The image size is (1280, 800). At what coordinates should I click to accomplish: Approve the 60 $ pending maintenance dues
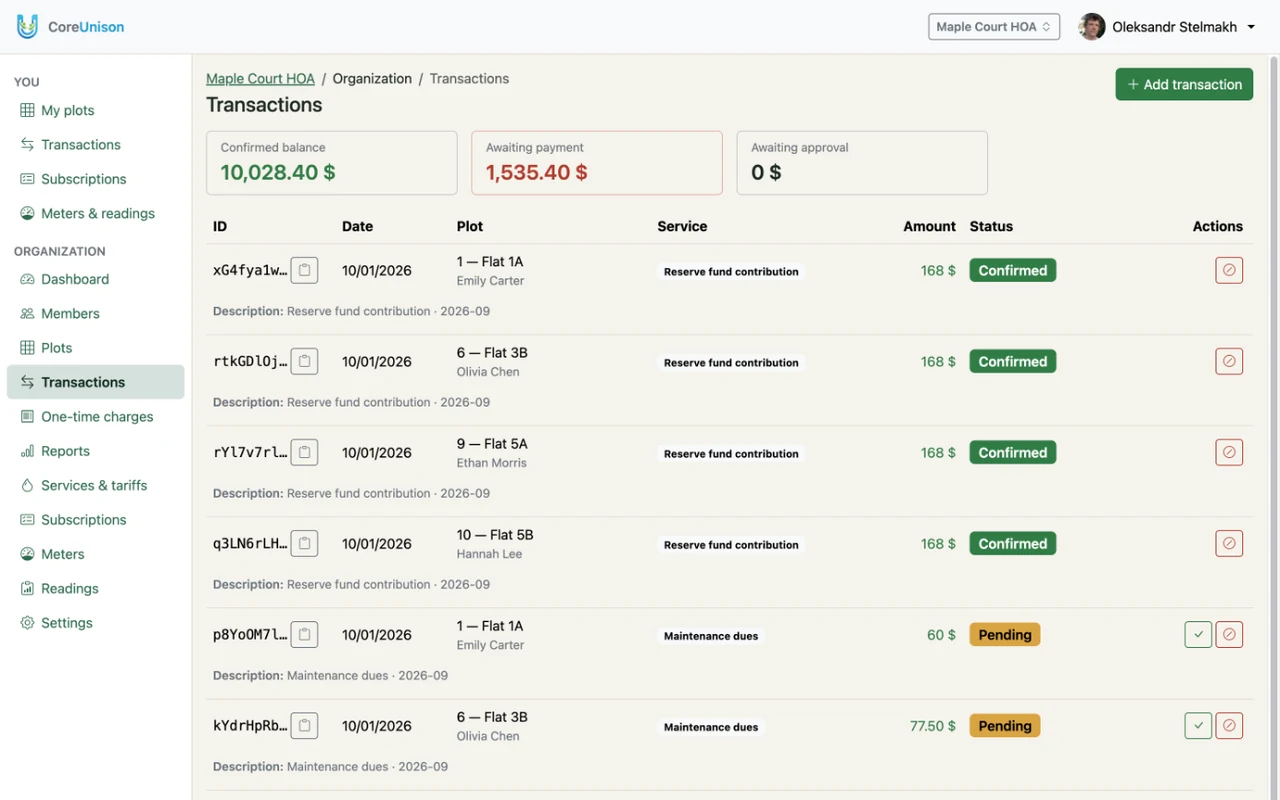click(x=1198, y=634)
